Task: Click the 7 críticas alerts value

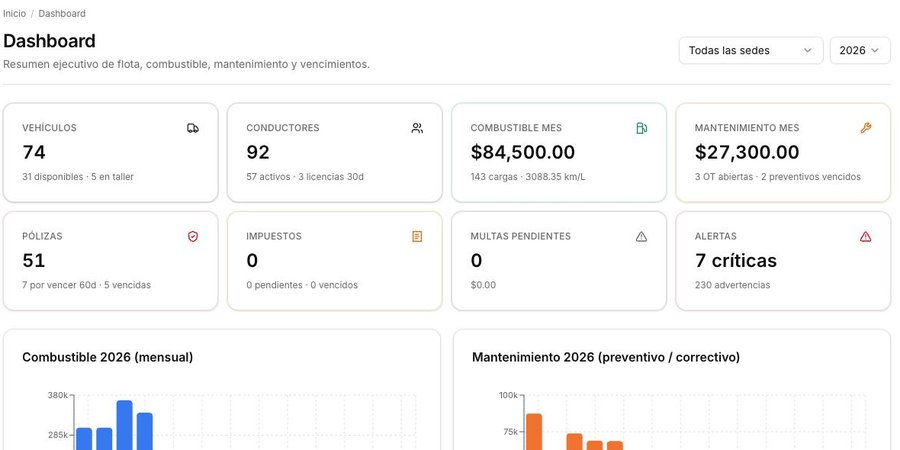Action: point(735,261)
